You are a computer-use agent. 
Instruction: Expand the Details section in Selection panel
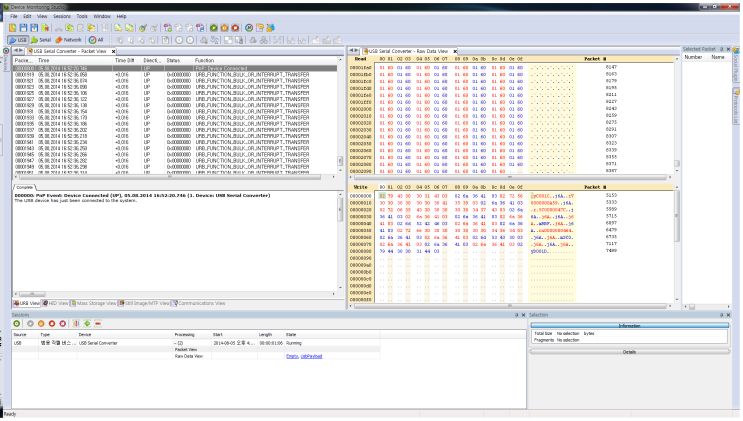[630, 352]
